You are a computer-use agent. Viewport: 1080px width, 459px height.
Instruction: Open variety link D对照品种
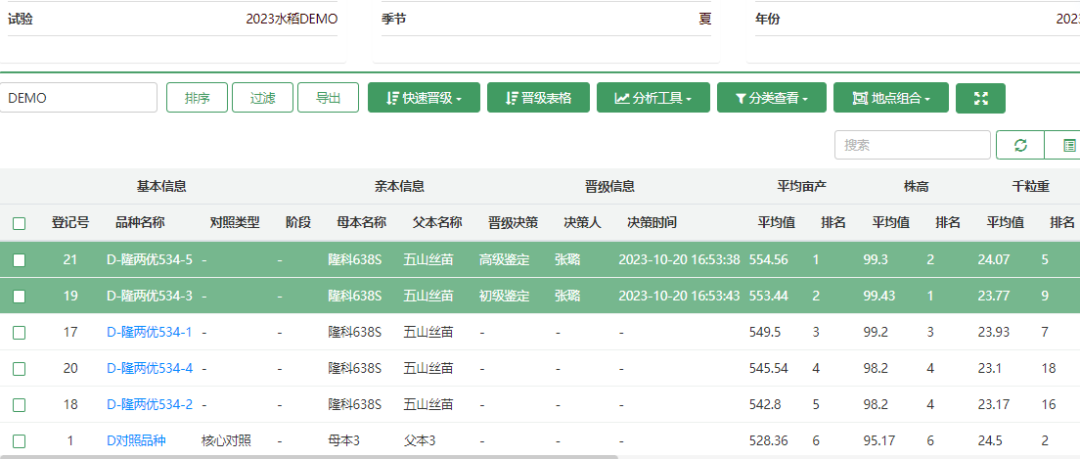(136, 441)
